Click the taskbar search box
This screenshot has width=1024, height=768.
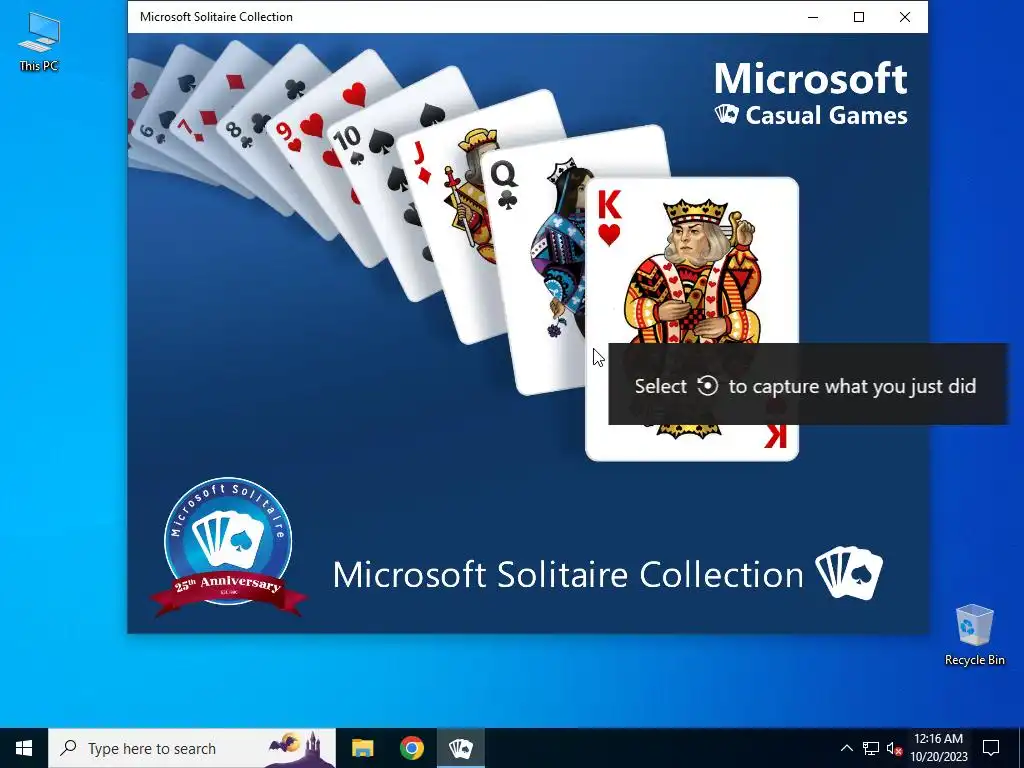coord(192,748)
